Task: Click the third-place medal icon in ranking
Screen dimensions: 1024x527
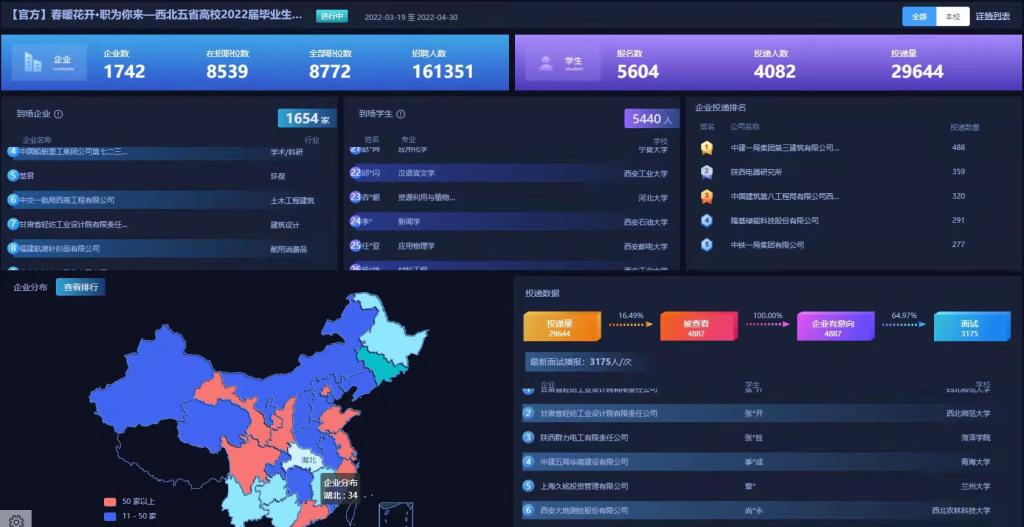Action: pyautogui.click(x=707, y=196)
